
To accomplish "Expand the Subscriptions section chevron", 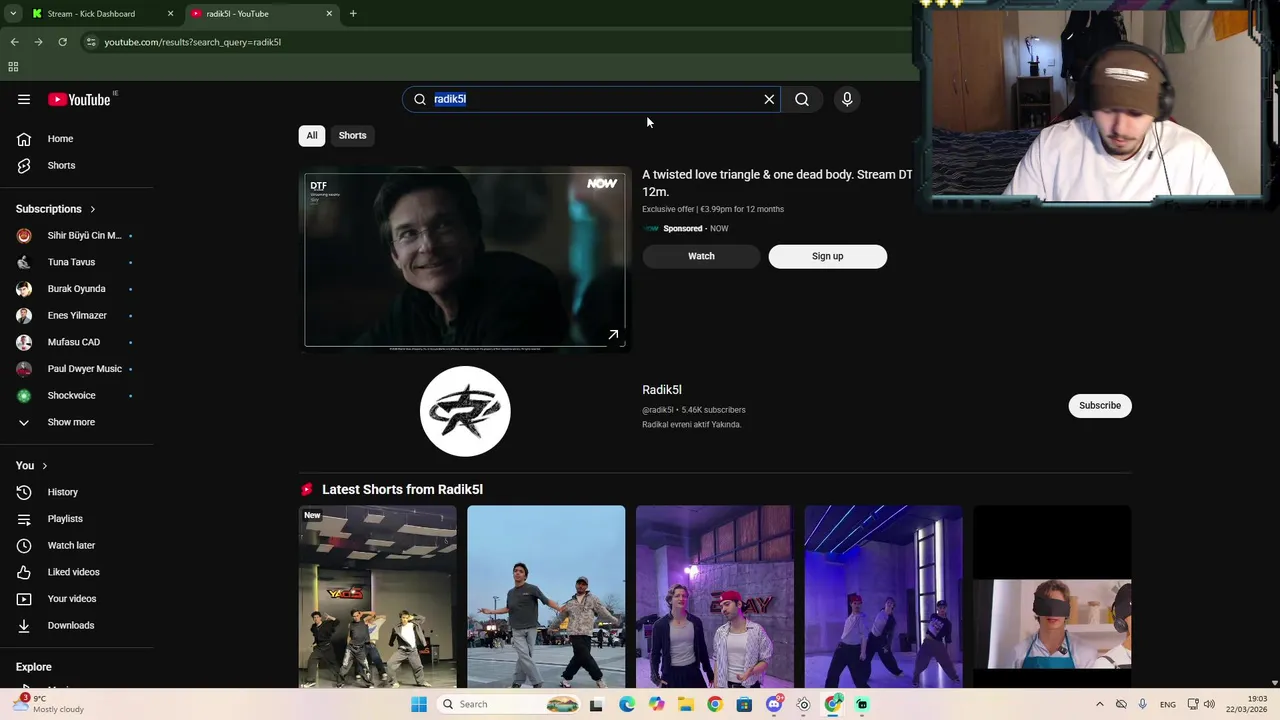I will (93, 209).
